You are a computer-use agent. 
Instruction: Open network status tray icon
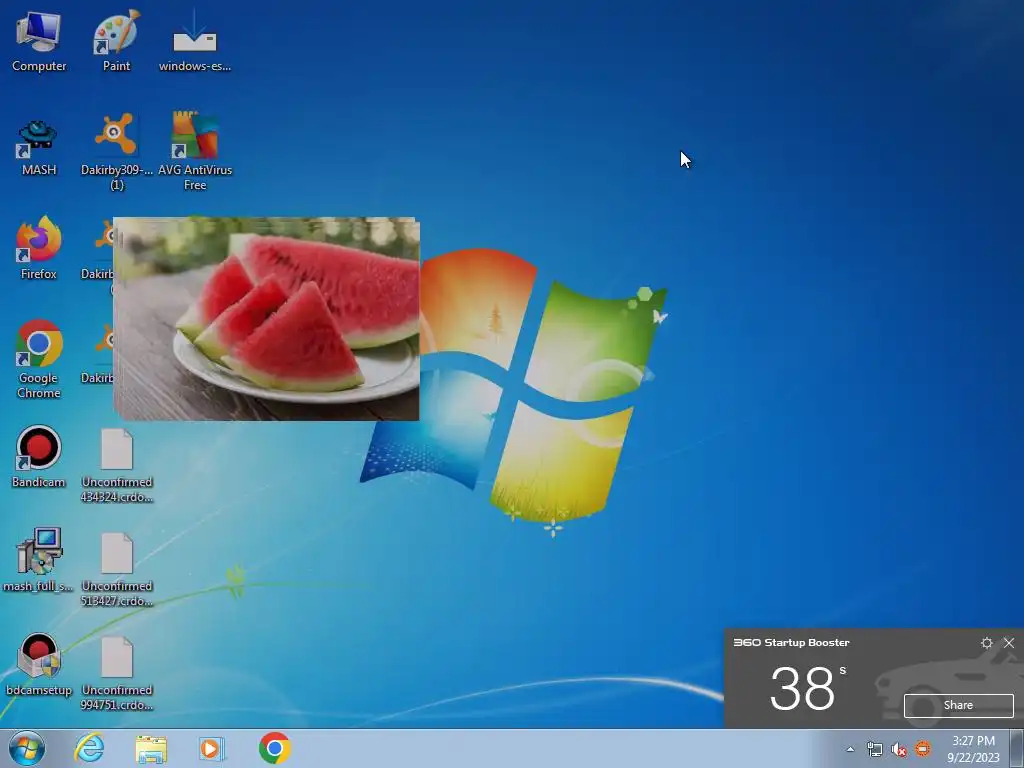pos(874,749)
